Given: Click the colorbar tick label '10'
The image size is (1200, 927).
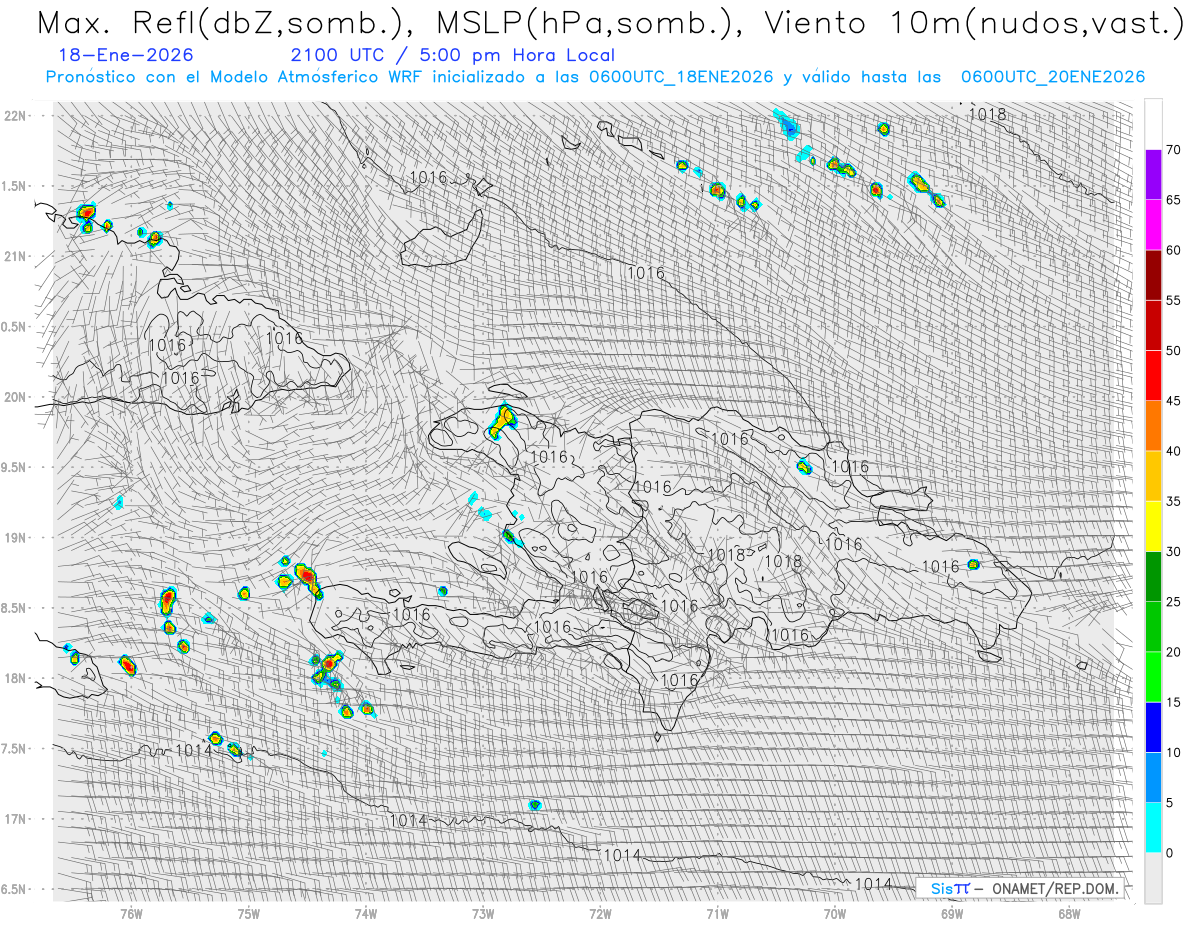Looking at the screenshot, I should pos(1173,752).
